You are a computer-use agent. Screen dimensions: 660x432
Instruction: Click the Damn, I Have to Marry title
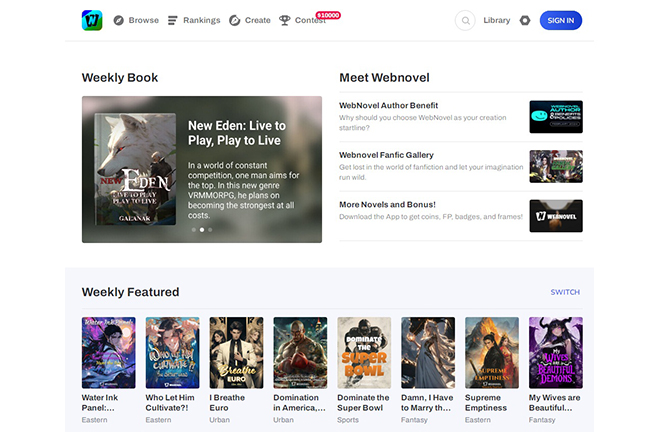(x=427, y=403)
